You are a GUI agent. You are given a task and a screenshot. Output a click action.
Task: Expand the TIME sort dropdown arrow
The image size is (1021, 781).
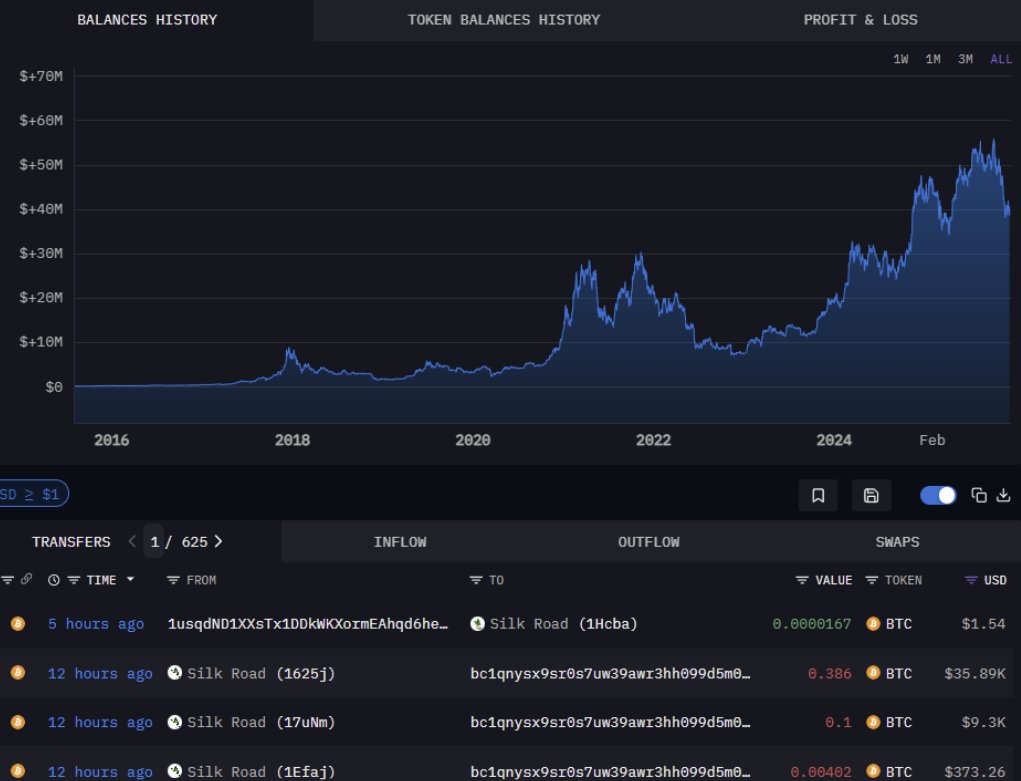tap(130, 579)
